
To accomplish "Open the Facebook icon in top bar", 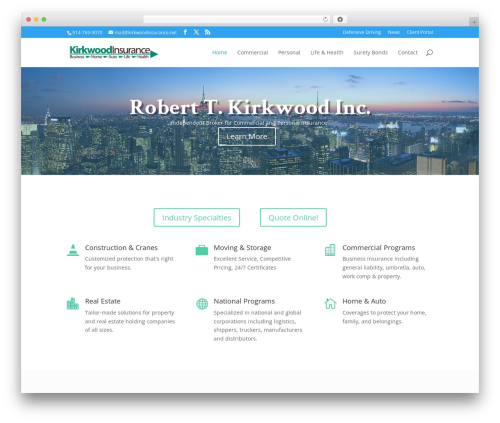I will tap(185, 32).
